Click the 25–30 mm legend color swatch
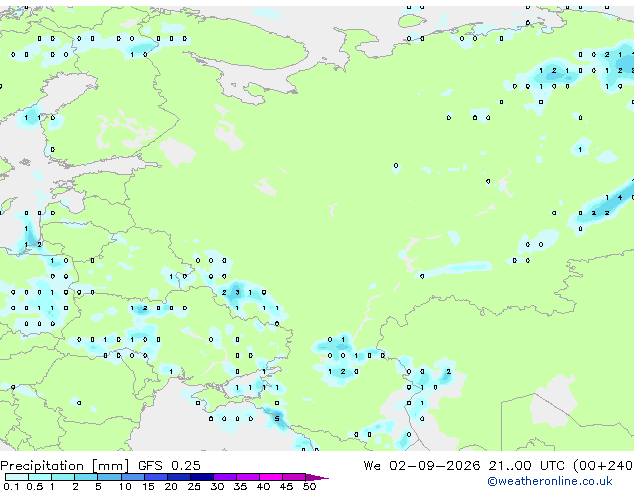Screen dimensions: 634x490 point(202,477)
